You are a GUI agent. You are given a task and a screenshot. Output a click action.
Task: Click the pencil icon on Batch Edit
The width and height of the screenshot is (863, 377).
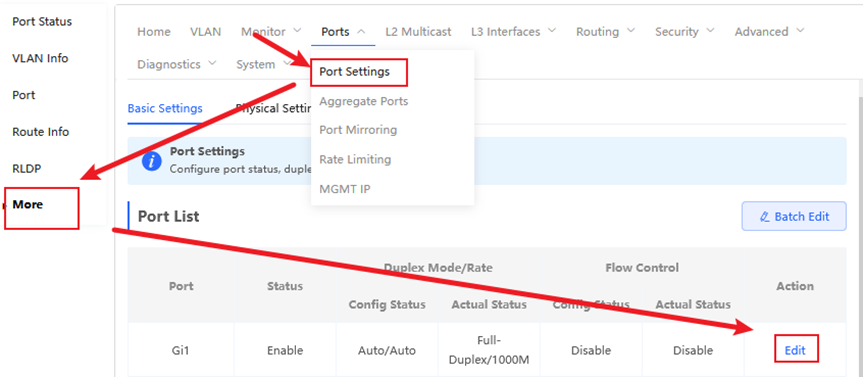(x=764, y=216)
